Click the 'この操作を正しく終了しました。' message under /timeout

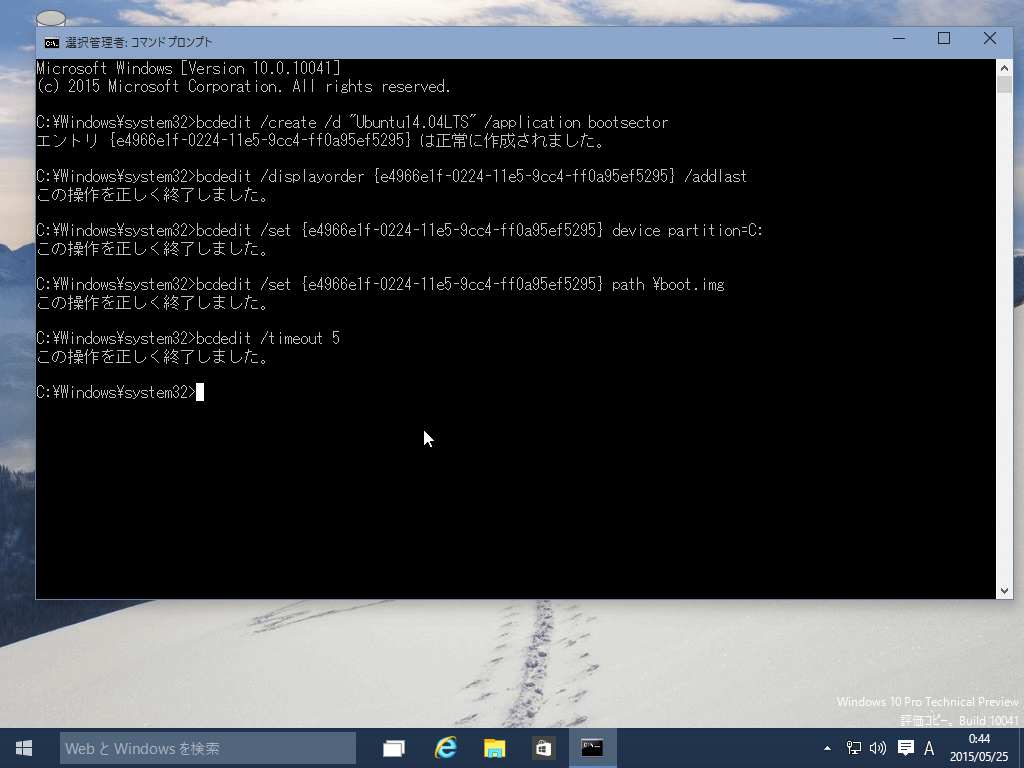[152, 357]
